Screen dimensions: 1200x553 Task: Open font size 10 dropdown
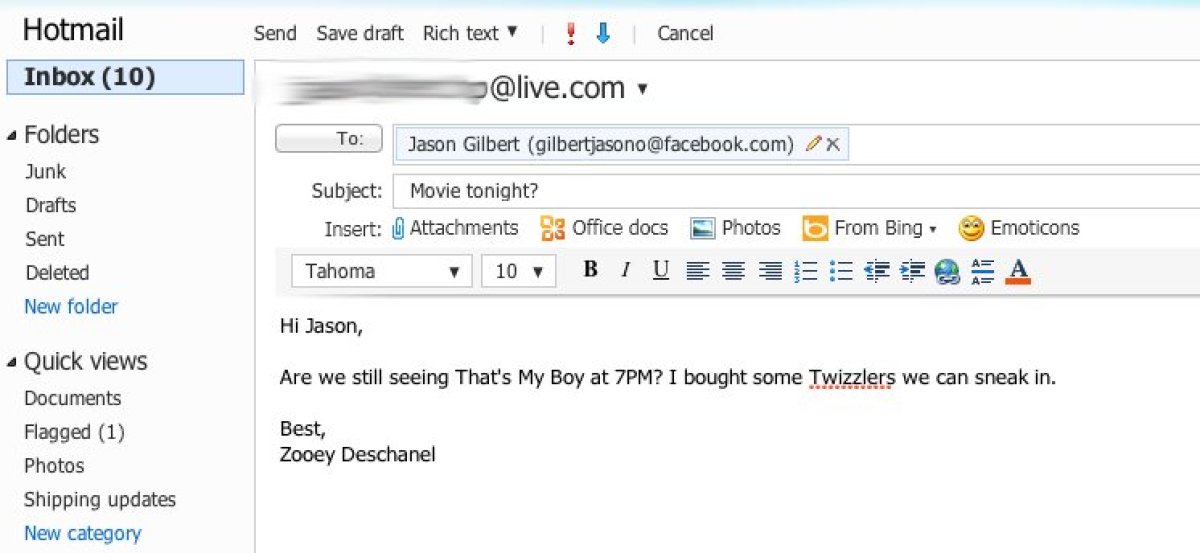tap(518, 271)
